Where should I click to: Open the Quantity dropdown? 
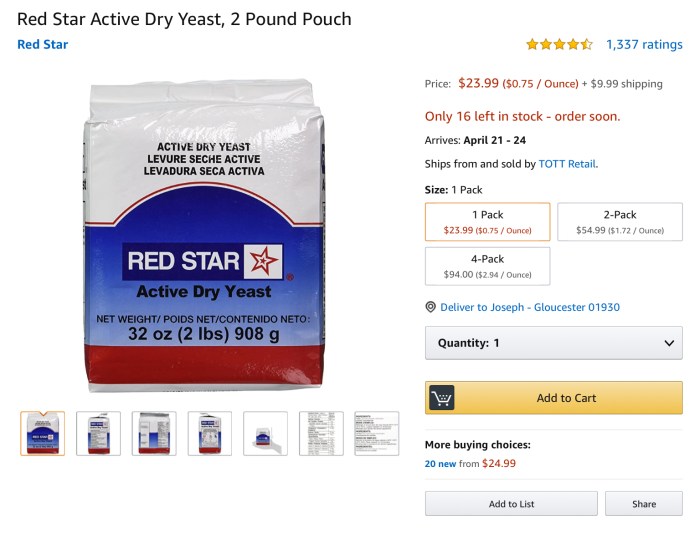pos(554,343)
